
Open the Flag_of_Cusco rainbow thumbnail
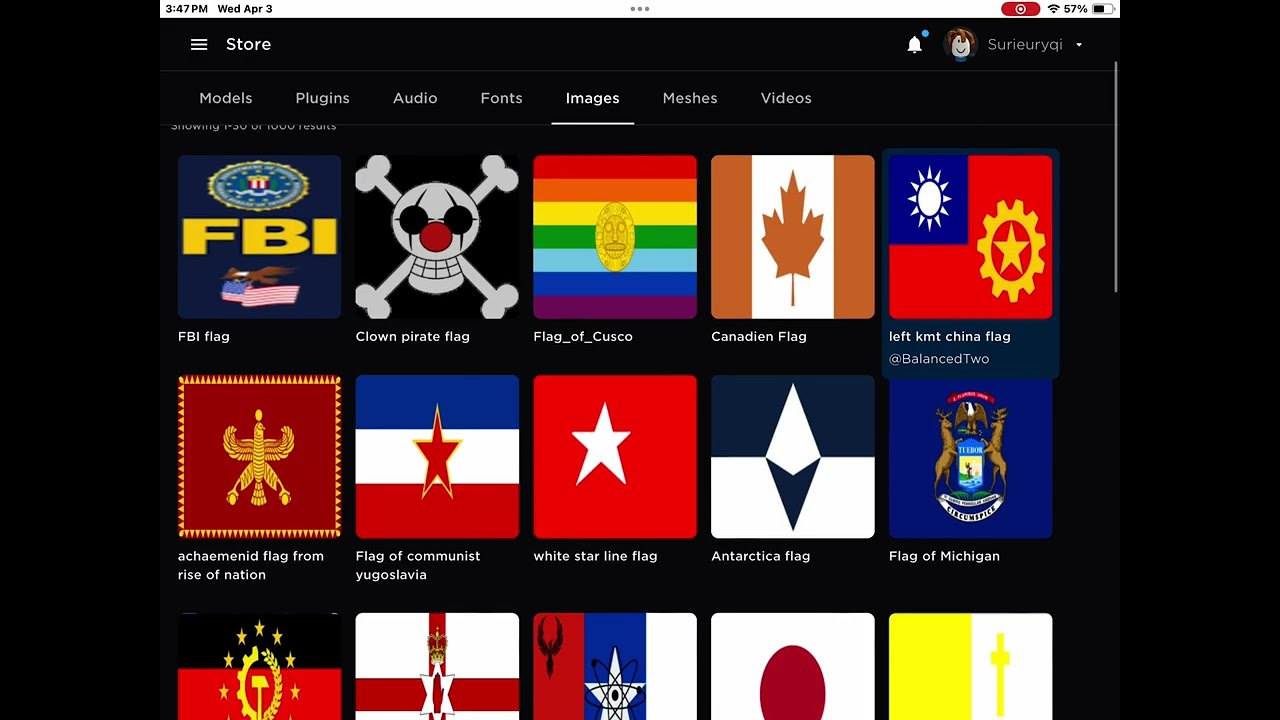click(615, 237)
